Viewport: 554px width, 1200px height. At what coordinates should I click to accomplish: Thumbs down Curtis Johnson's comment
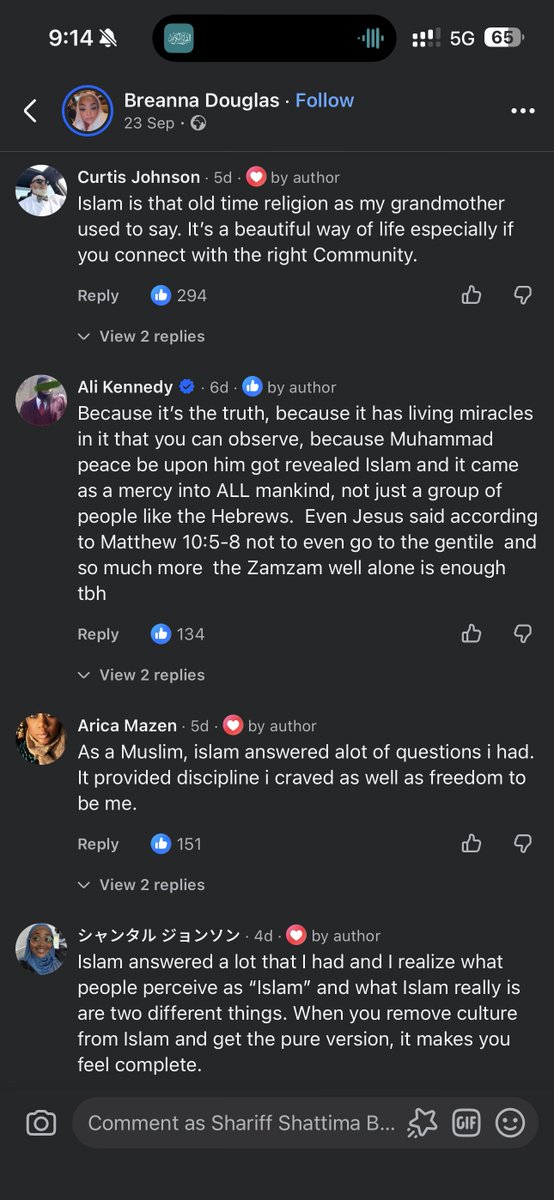click(522, 295)
